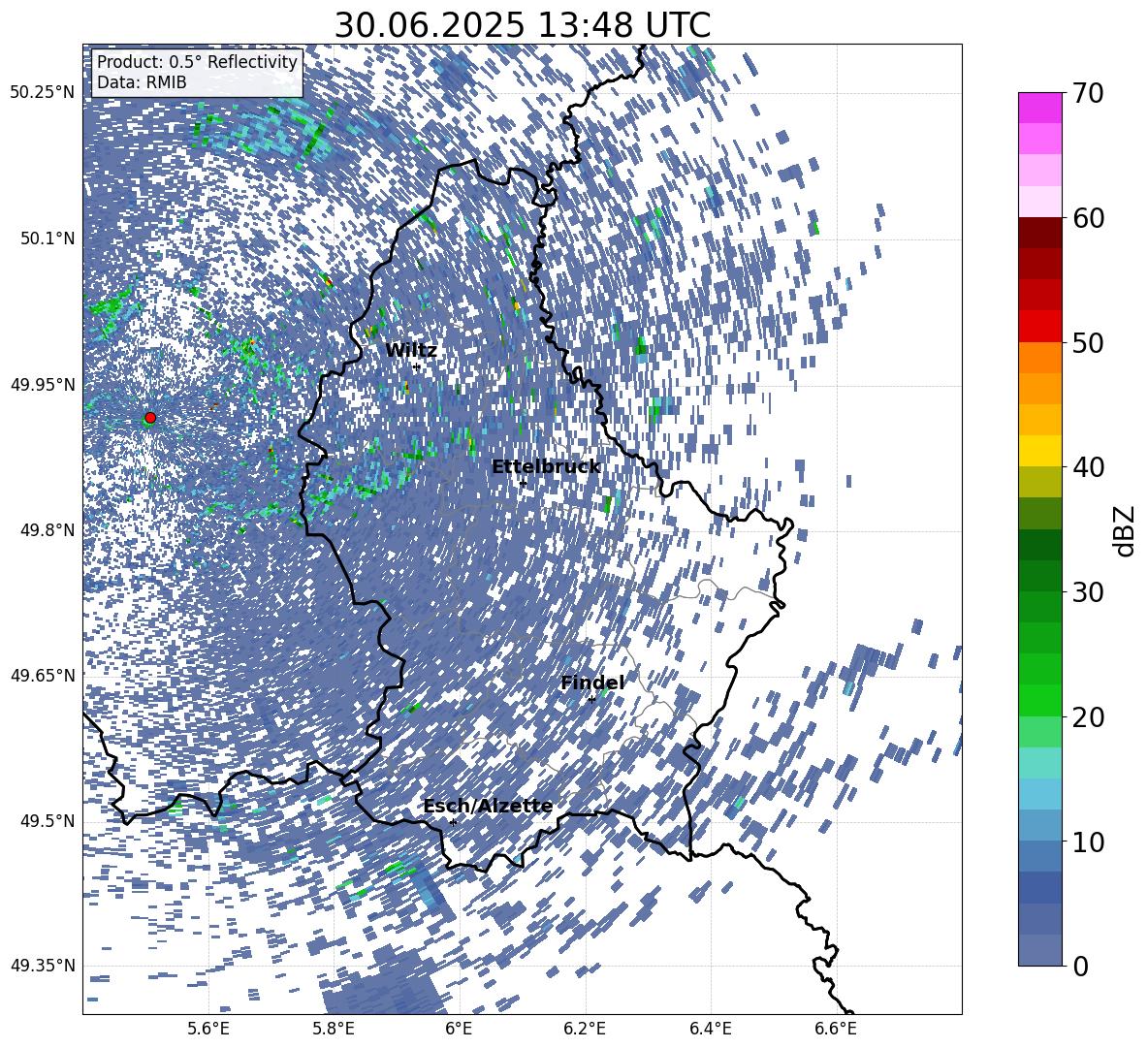Viewport: 1148px width, 1048px height.
Task: Click the dark red colorbar segment below 60
Action: [x=1039, y=233]
